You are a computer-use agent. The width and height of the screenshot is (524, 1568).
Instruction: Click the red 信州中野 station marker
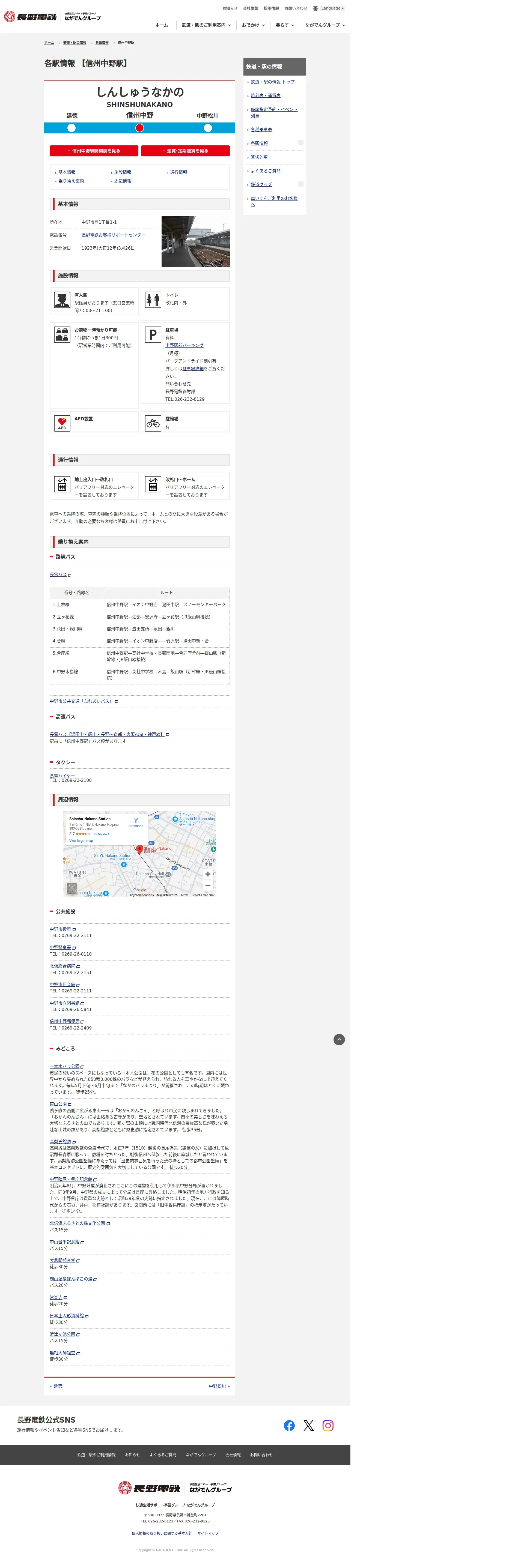139,128
